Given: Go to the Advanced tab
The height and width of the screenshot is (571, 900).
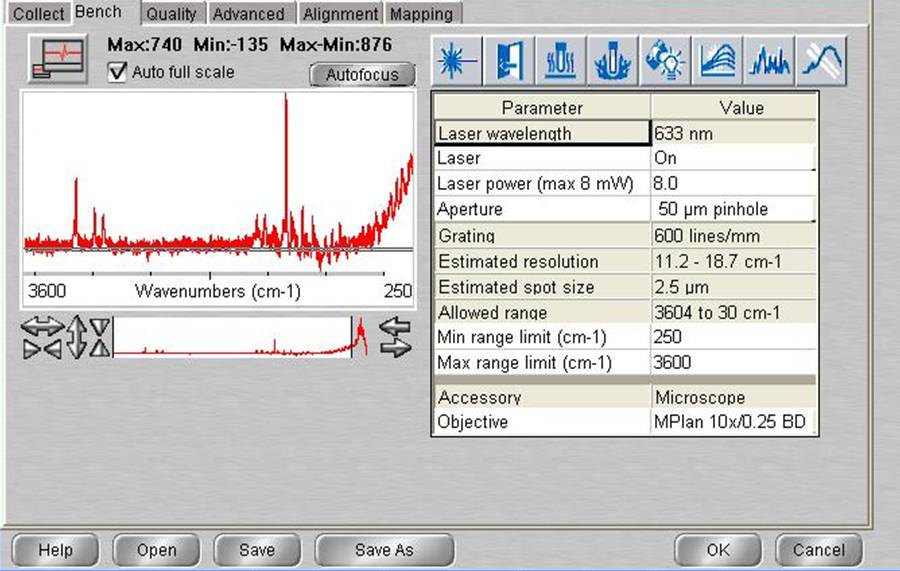Looking at the screenshot, I should [x=249, y=14].
